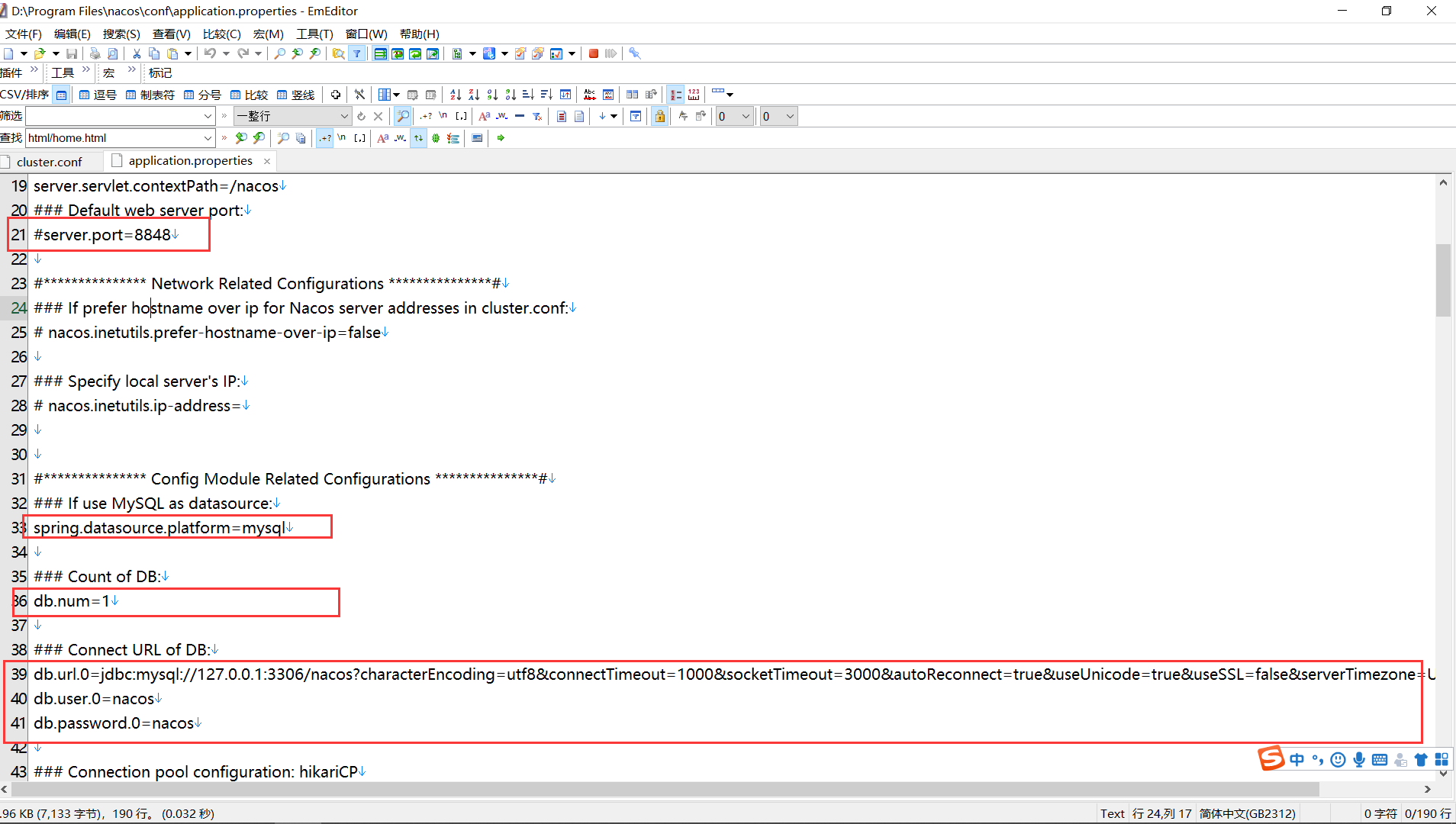This screenshot has width=1456, height=824.
Task: Click the Sogou IME S logo icon
Action: pyautogui.click(x=1271, y=758)
